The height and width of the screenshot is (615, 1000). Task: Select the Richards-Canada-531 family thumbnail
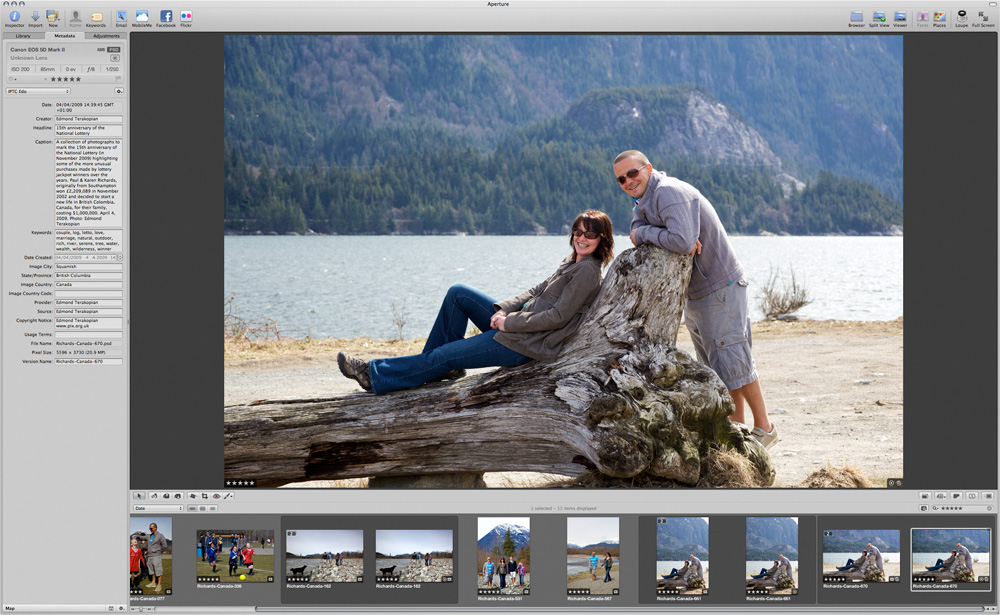(x=503, y=554)
